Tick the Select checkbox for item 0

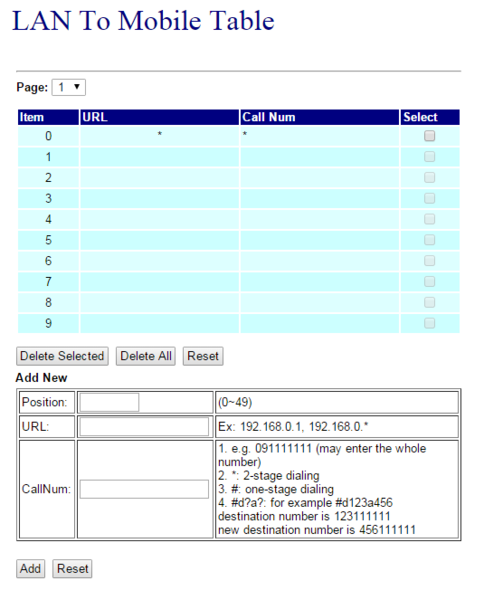point(429,136)
